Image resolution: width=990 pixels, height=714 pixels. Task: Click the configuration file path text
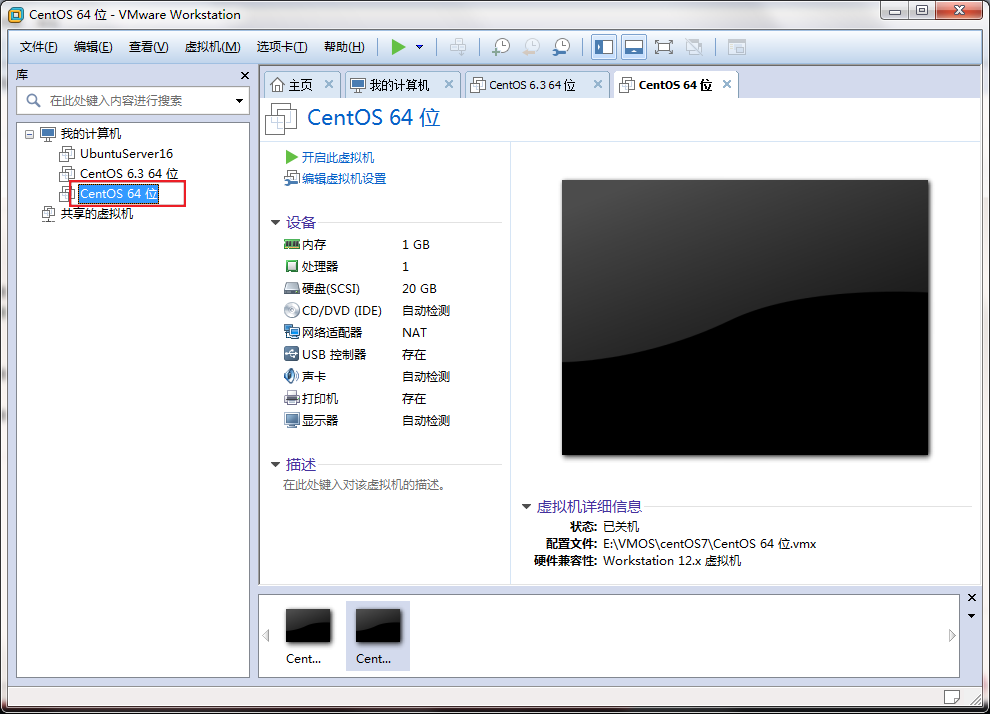[709, 544]
